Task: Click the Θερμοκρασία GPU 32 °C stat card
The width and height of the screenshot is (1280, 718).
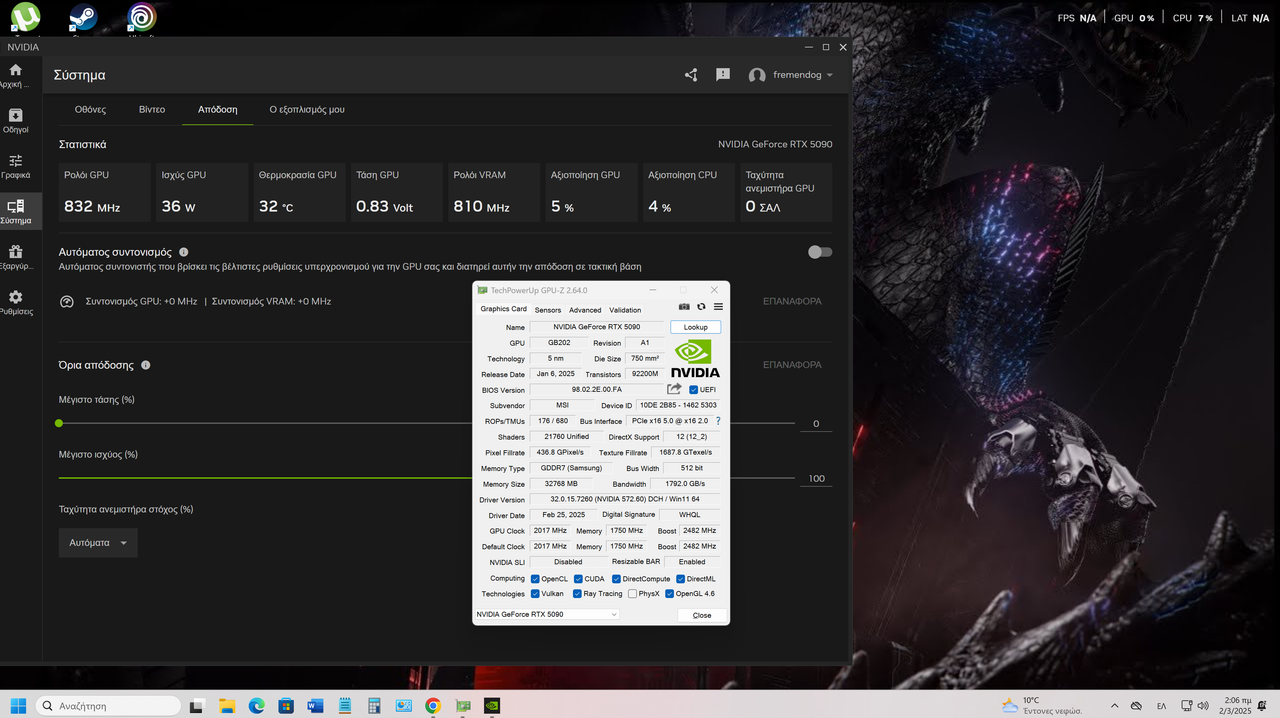Action: pyautogui.click(x=299, y=192)
